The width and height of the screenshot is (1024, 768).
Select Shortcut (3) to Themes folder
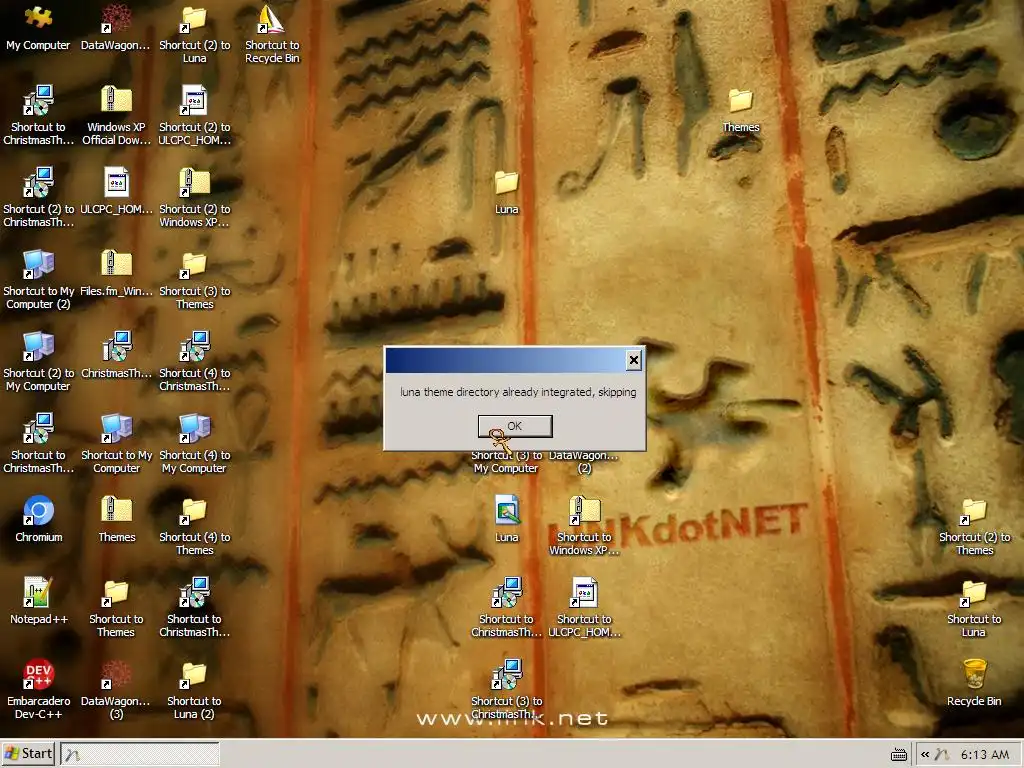tap(195, 280)
